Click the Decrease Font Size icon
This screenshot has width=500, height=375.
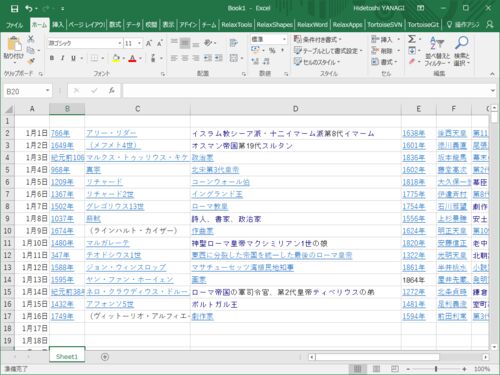160,43
